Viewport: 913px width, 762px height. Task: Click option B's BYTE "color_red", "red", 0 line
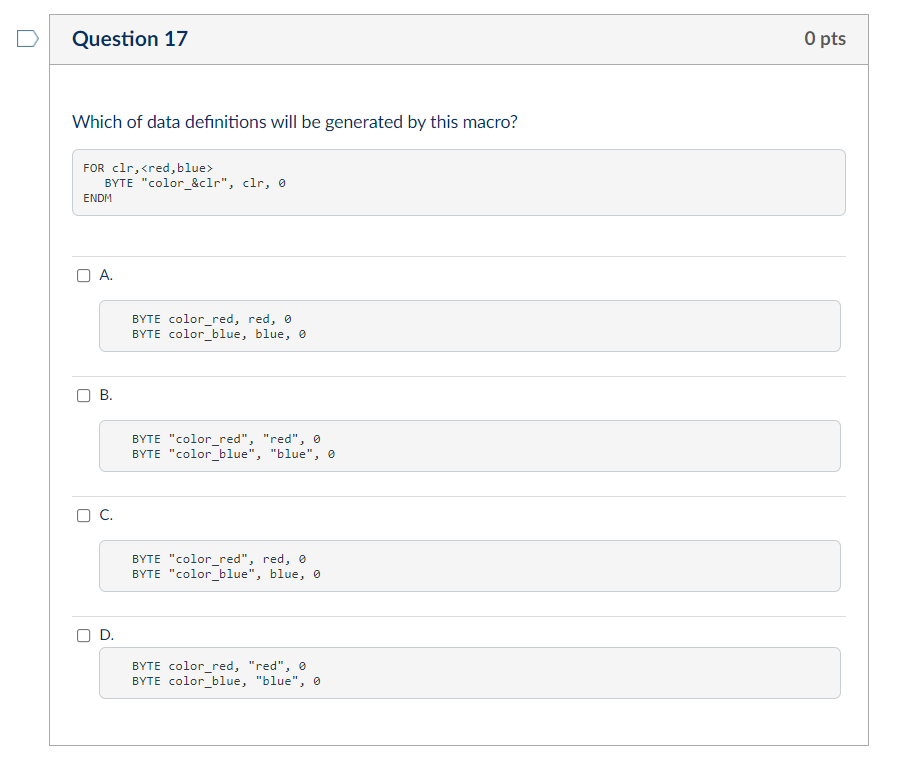[226, 439]
